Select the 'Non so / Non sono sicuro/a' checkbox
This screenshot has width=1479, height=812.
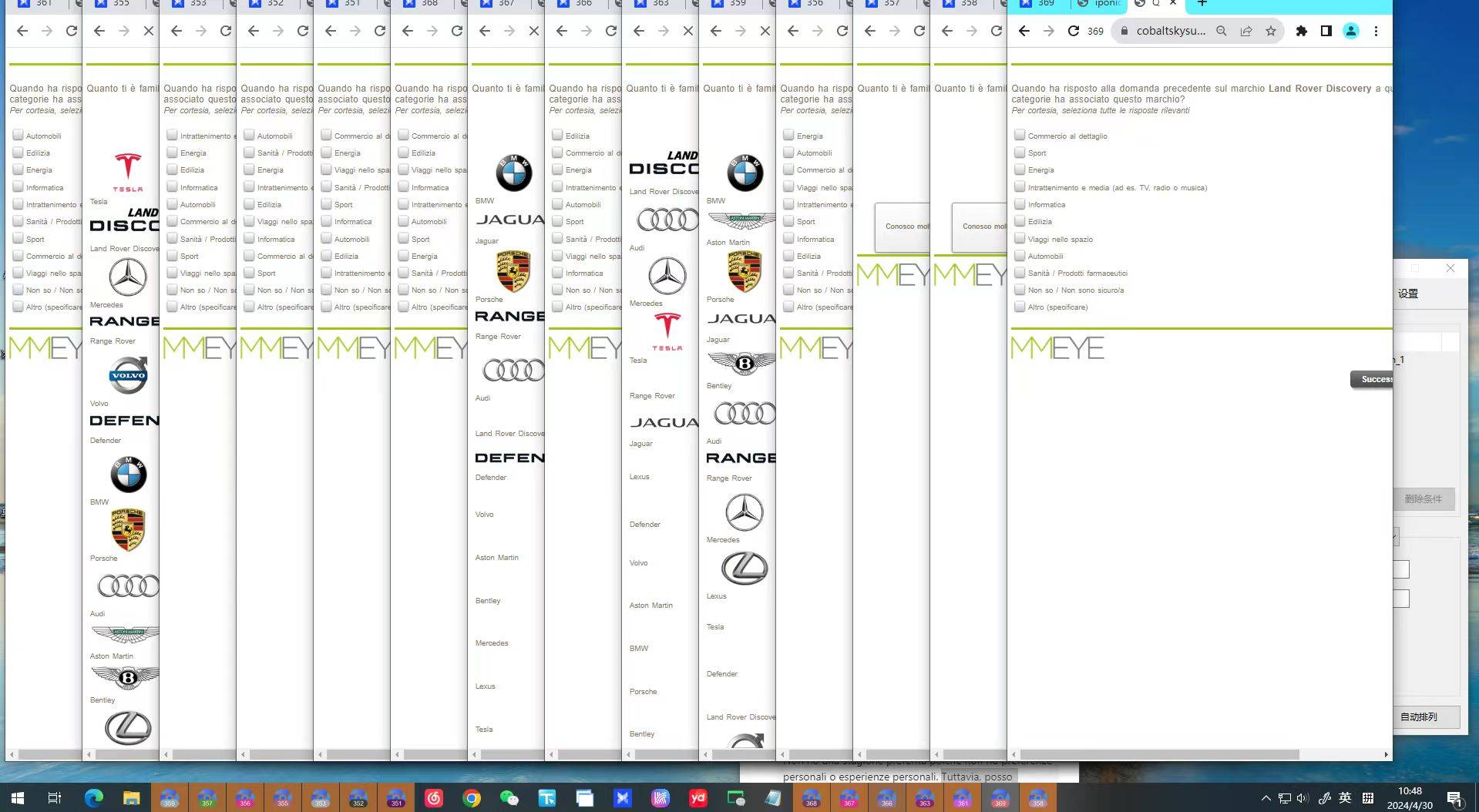1020,290
